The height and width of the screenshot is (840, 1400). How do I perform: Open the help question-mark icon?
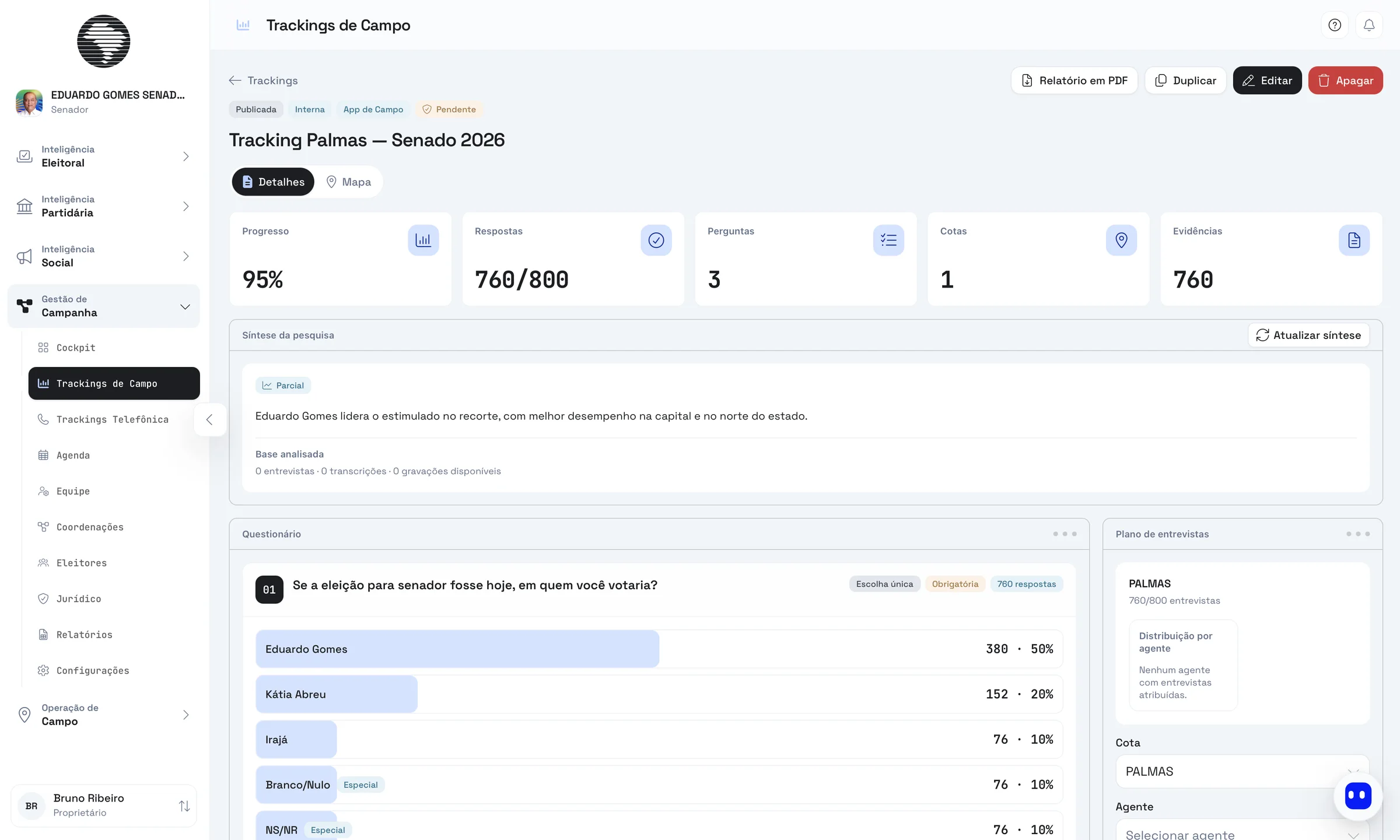[1335, 25]
